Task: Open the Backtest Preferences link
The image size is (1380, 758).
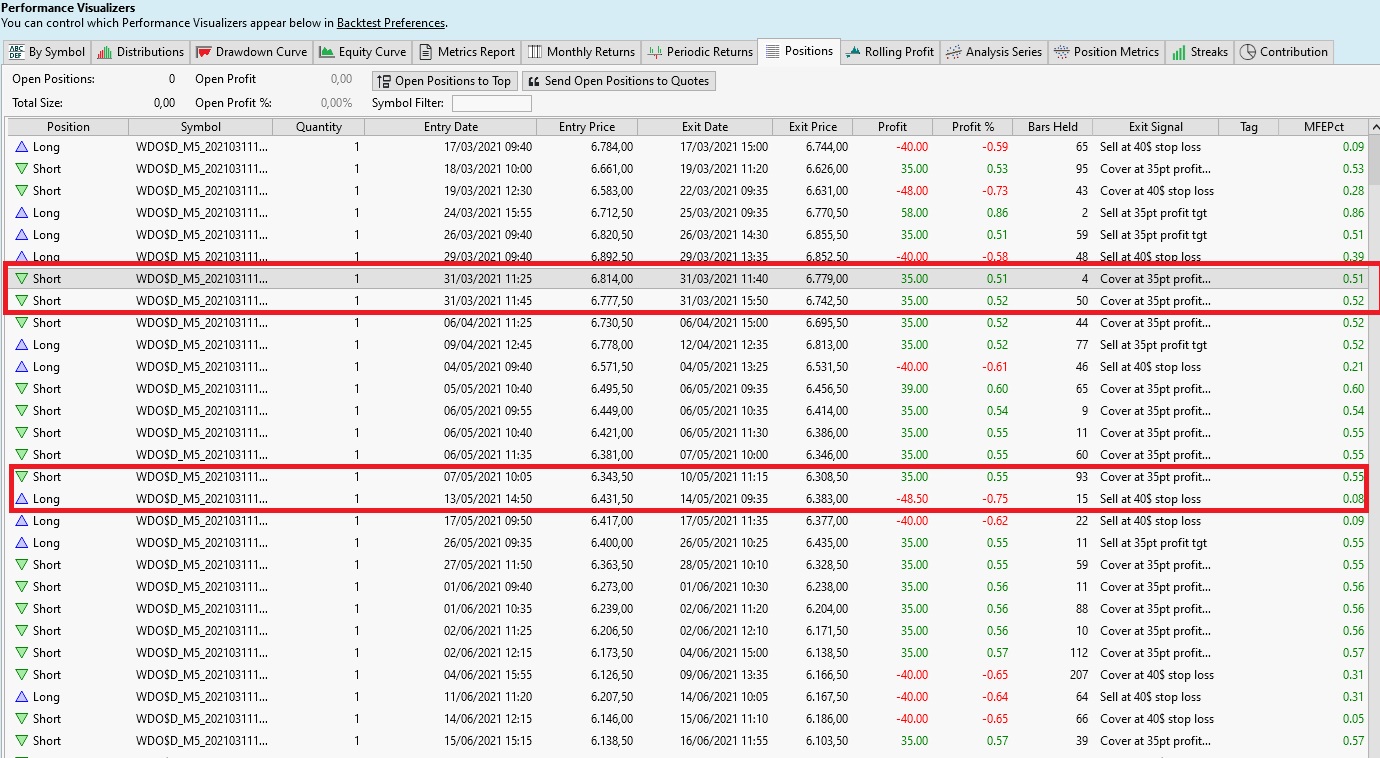Action: click(390, 23)
